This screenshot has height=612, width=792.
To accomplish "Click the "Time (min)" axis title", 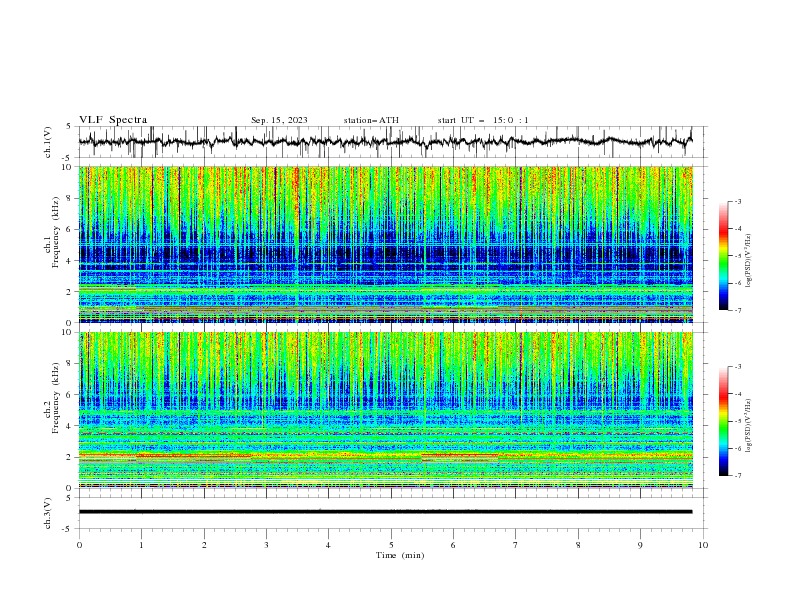I will tap(400, 555).
